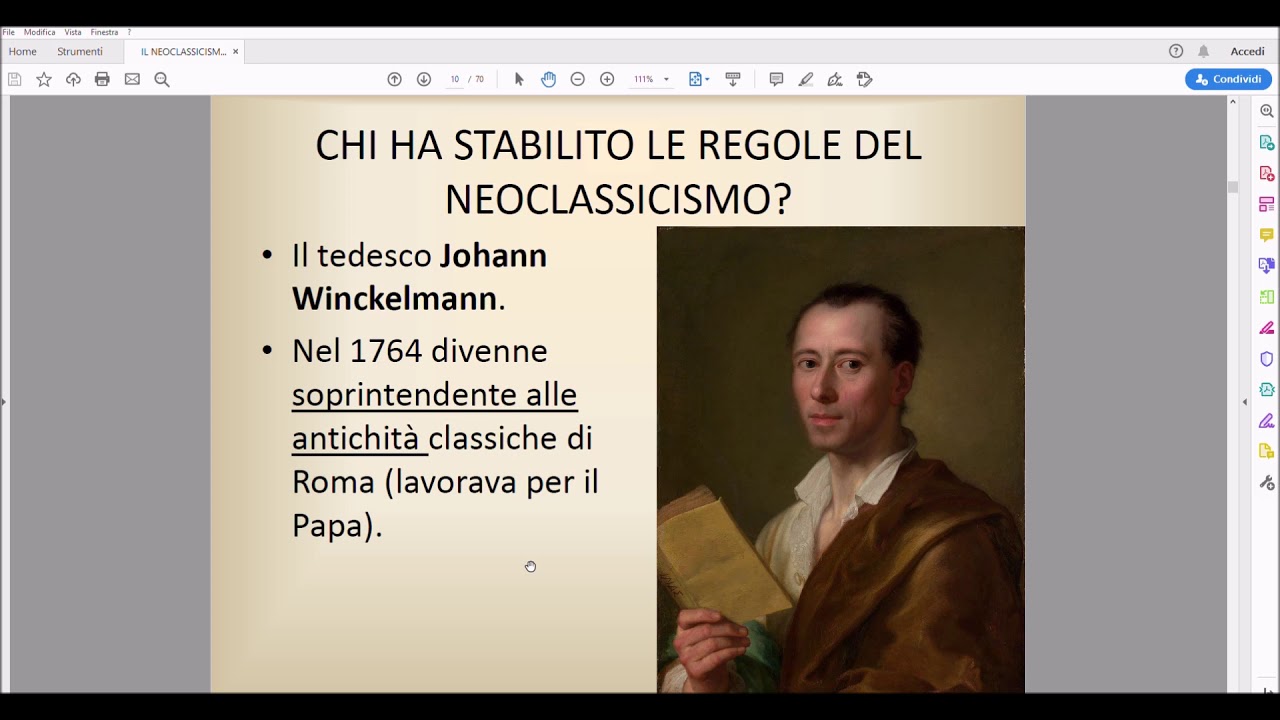Open the search magnifier tool in right panel
1280x720 pixels.
(x=1267, y=111)
